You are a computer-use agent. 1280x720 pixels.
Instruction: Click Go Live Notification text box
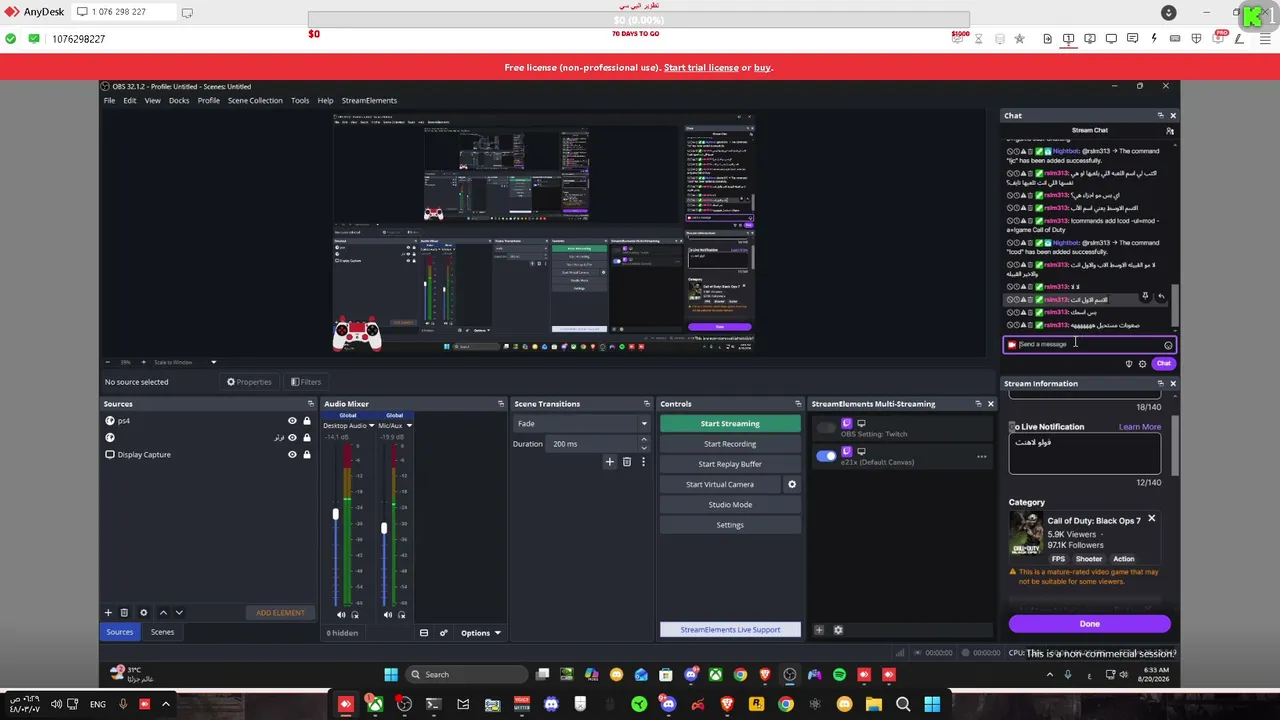click(x=1084, y=455)
